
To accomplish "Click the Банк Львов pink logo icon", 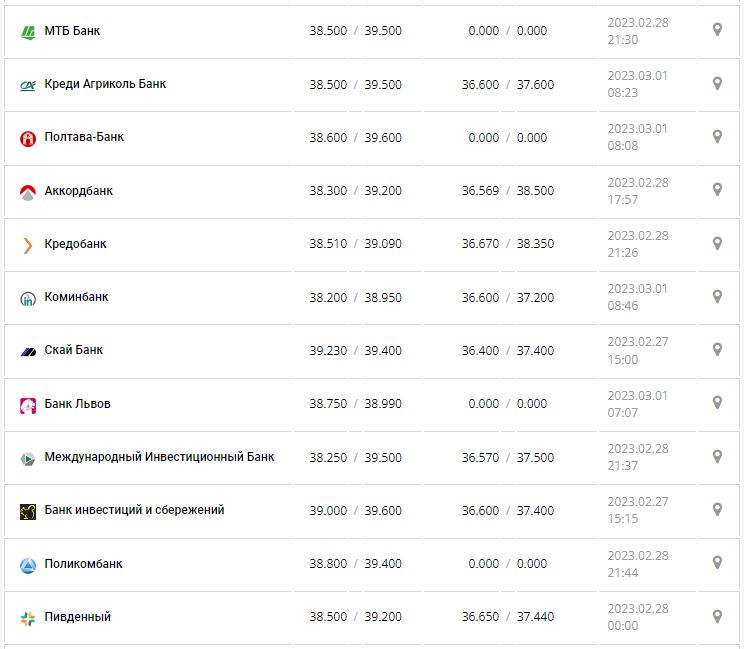I will click(28, 405).
